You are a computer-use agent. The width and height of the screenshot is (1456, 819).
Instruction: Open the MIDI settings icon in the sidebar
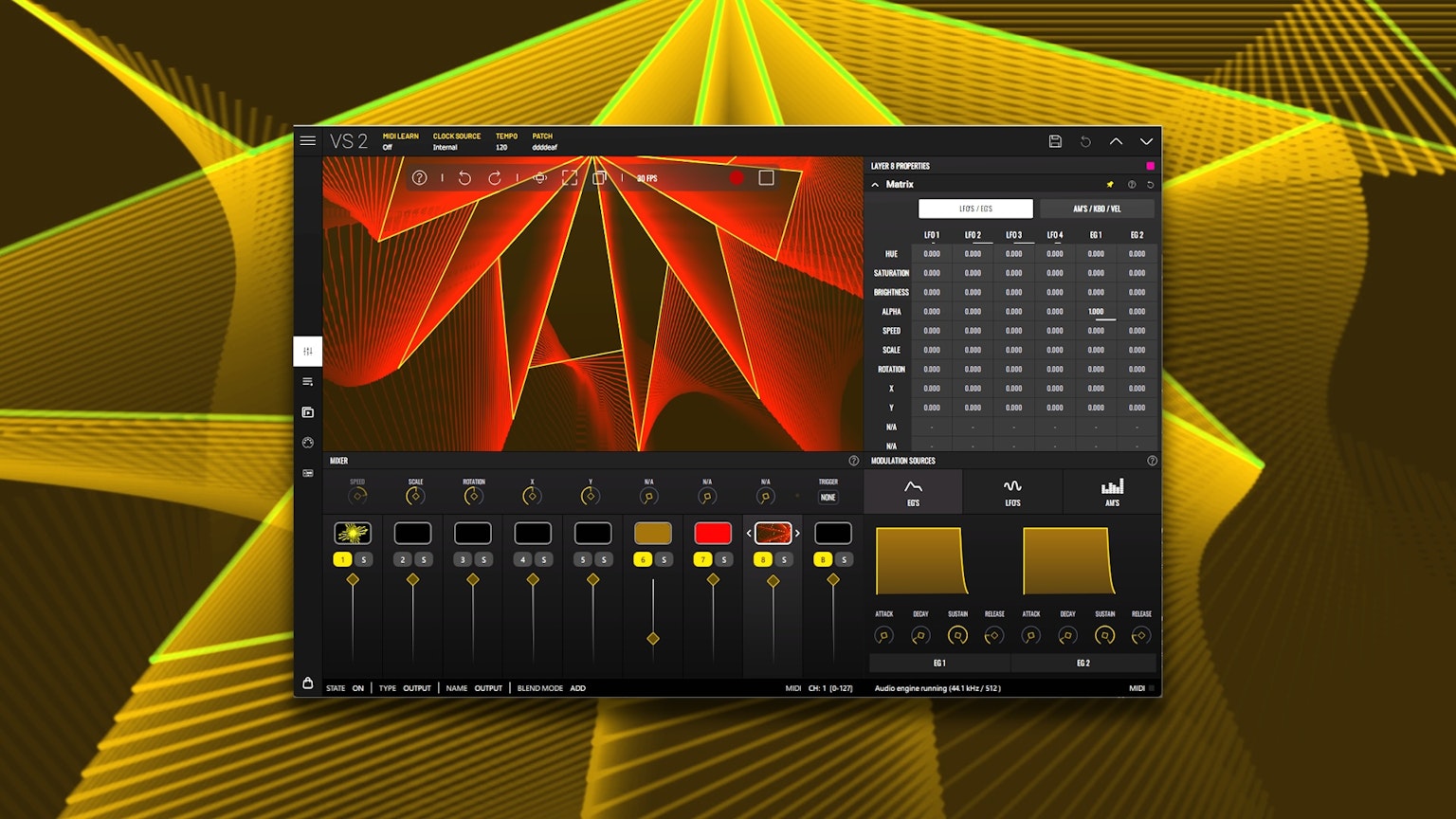point(307,443)
